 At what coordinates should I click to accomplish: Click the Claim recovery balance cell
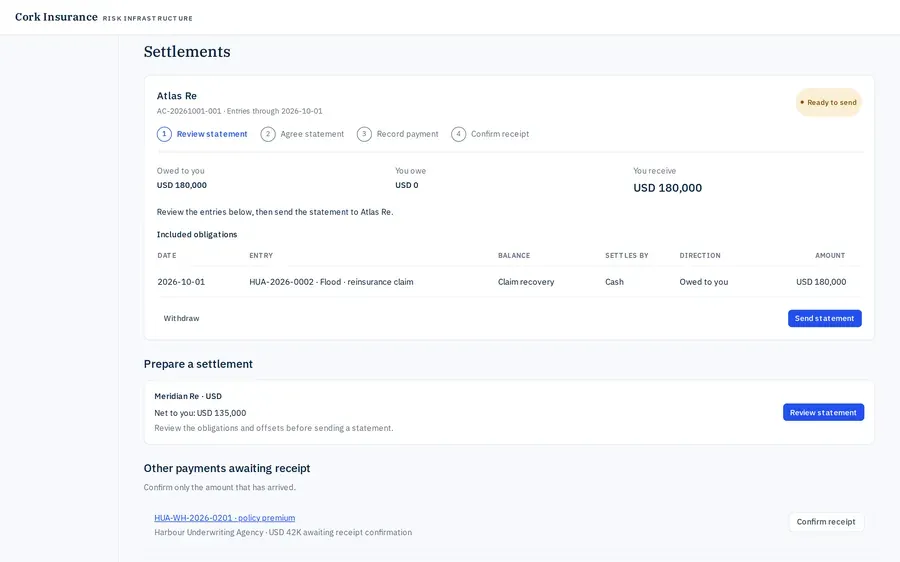[526, 282]
